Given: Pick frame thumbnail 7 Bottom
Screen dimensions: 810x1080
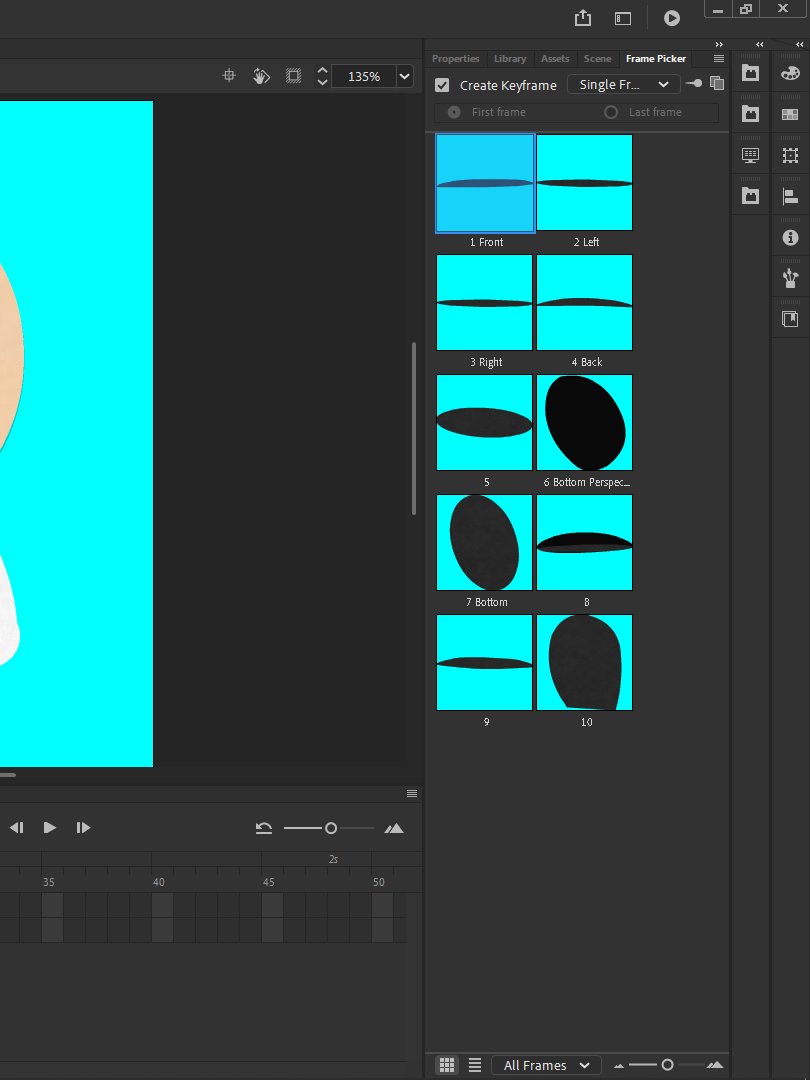Looking at the screenshot, I should pyautogui.click(x=484, y=542).
